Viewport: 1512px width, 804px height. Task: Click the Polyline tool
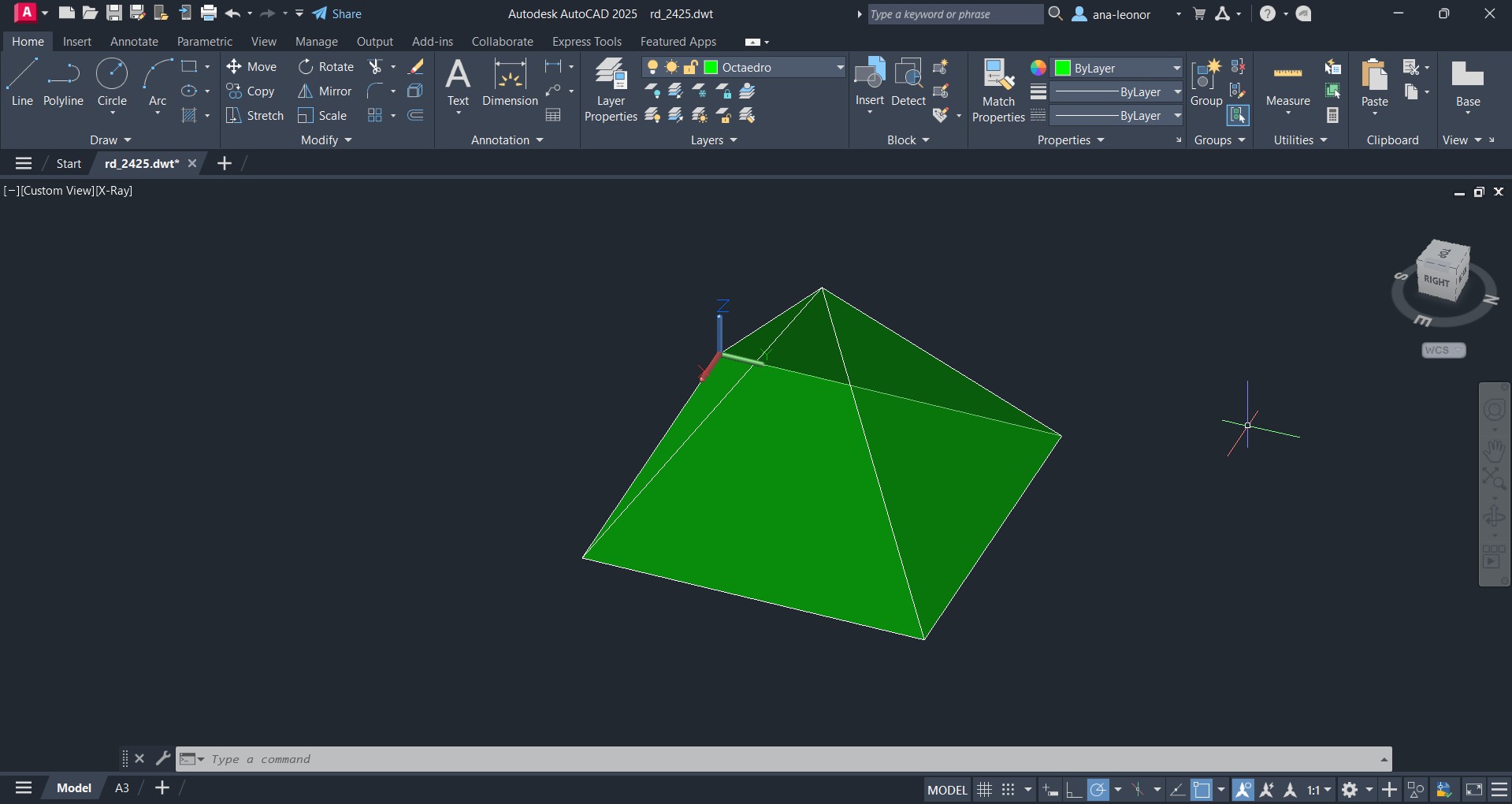coord(63,83)
